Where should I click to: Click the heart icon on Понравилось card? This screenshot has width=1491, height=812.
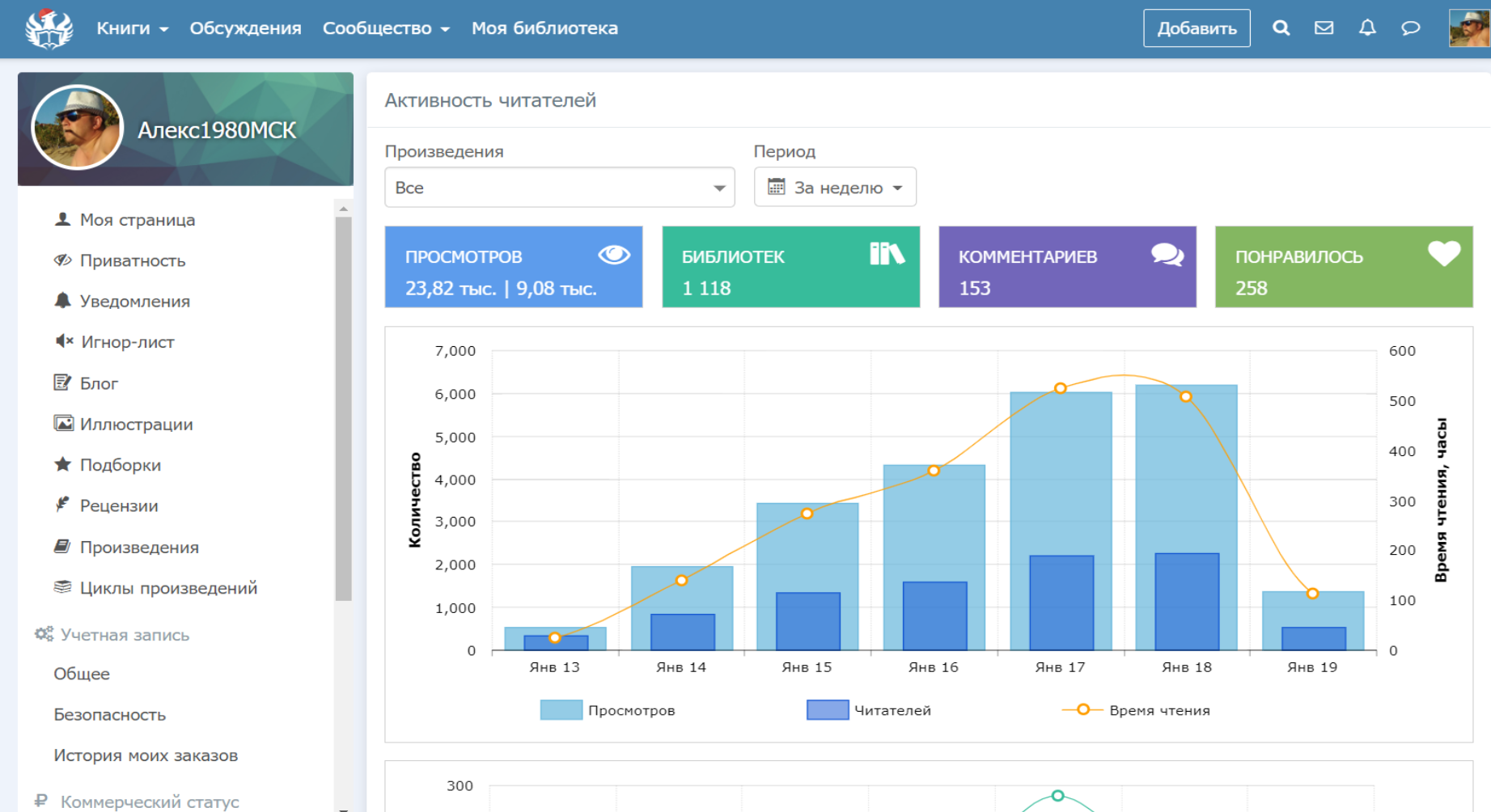point(1443,254)
